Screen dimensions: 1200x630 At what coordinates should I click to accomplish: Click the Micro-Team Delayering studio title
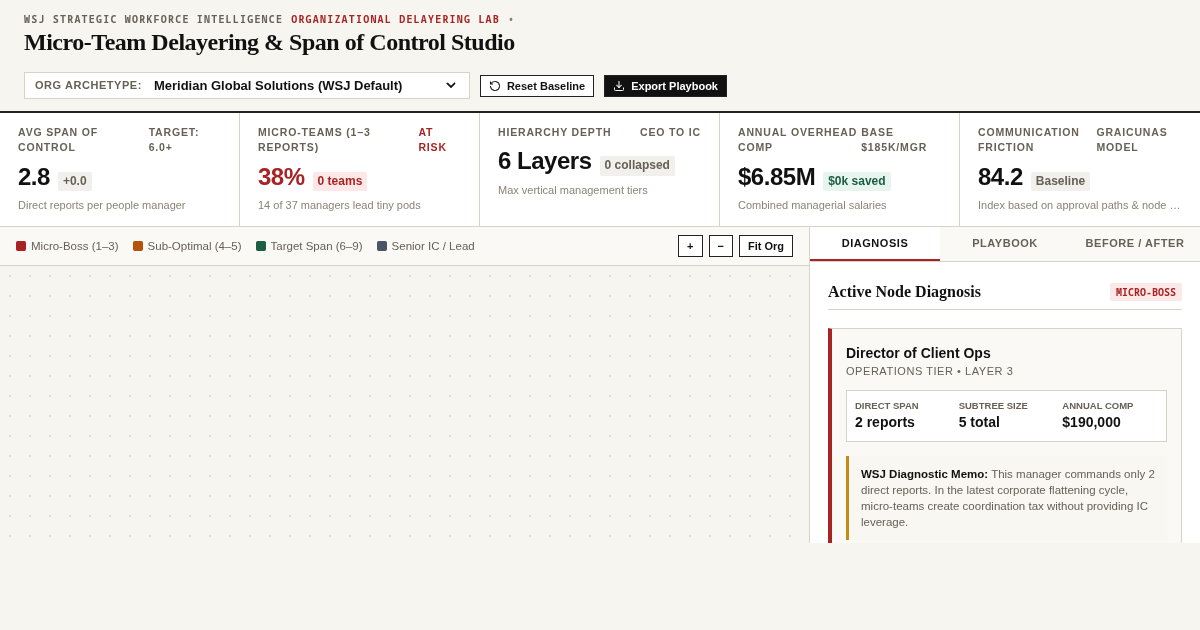(269, 42)
